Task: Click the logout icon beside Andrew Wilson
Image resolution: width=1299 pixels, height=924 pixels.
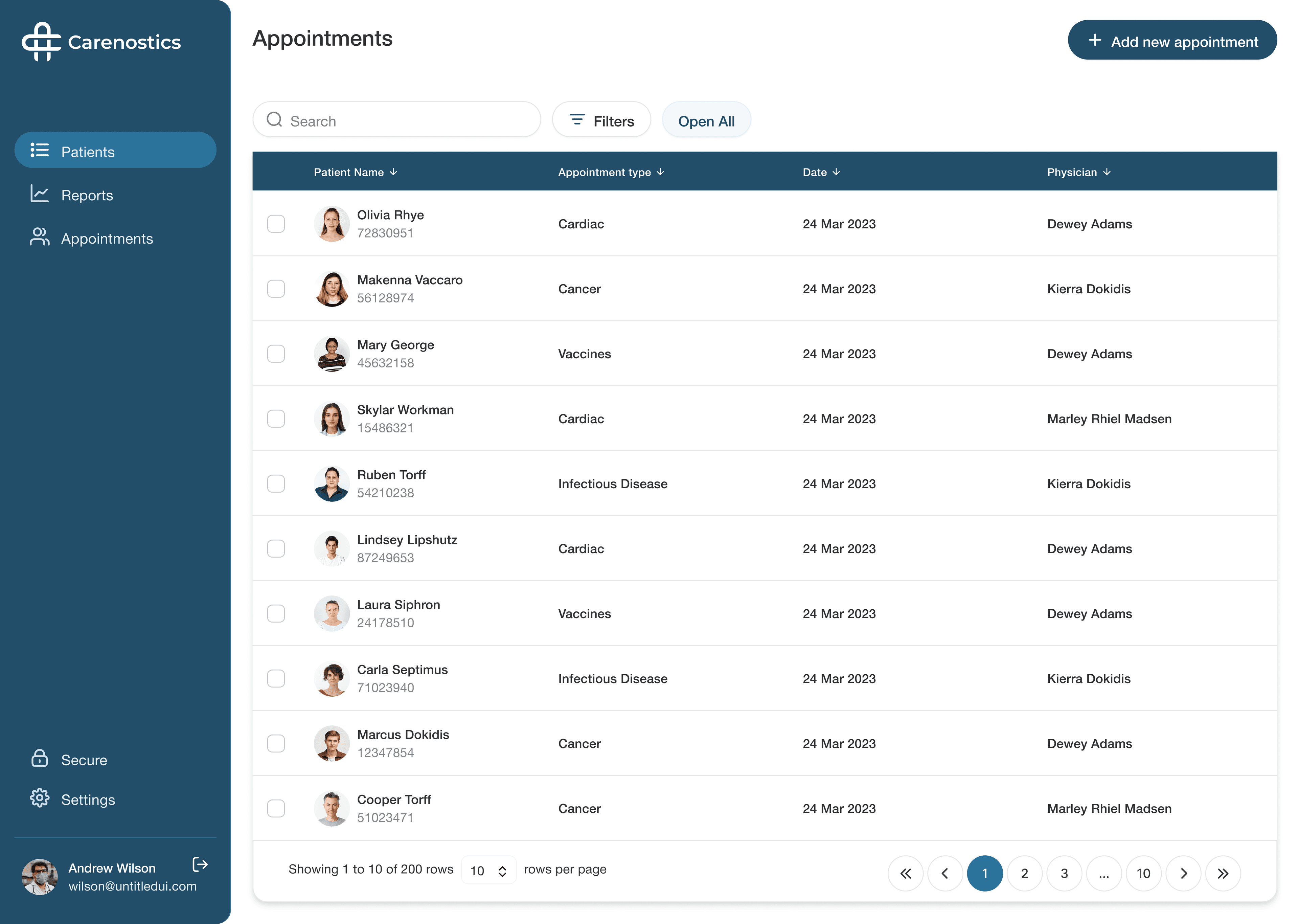Action: point(200,864)
